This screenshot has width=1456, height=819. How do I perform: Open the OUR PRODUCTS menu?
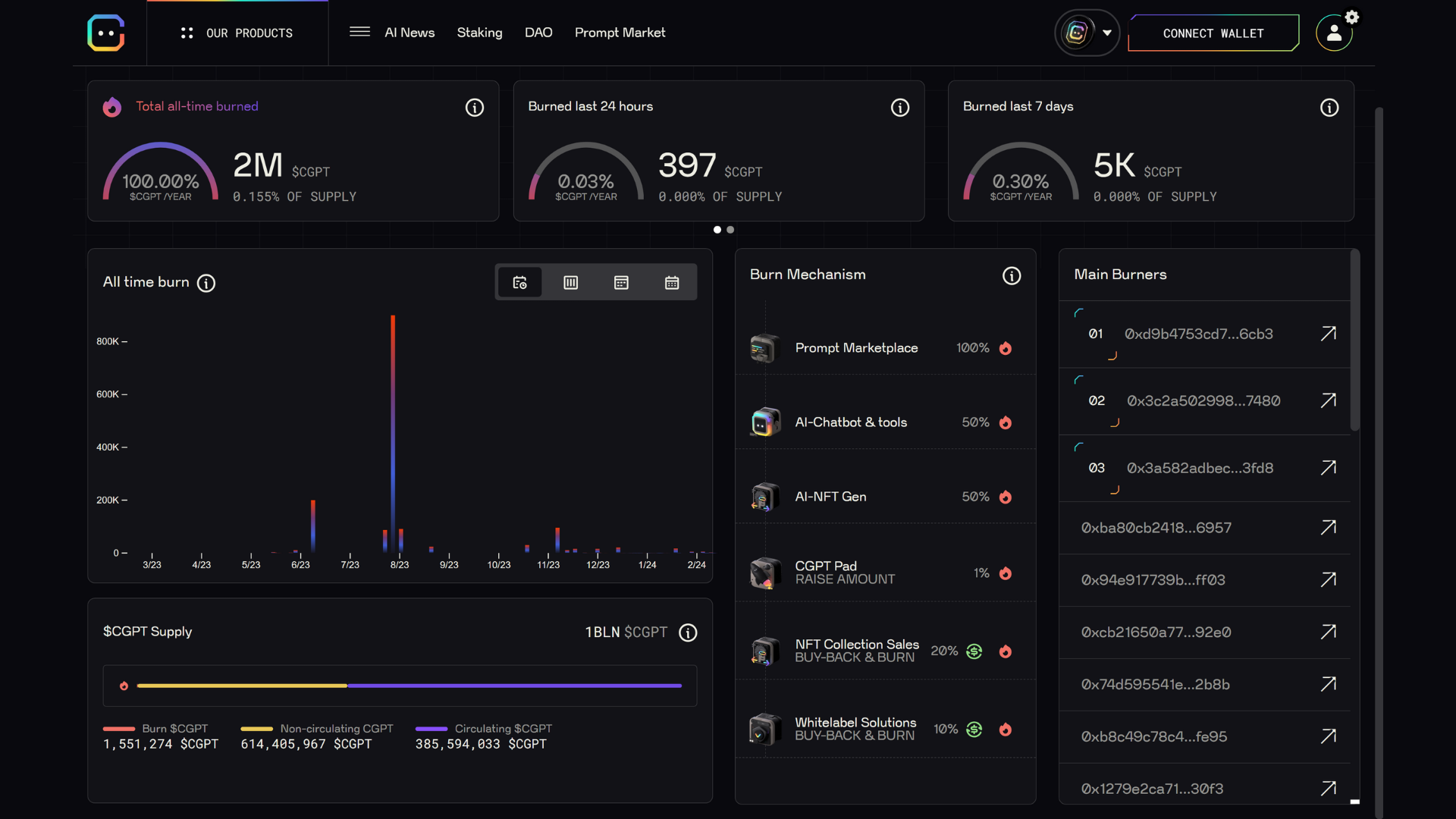coord(237,33)
